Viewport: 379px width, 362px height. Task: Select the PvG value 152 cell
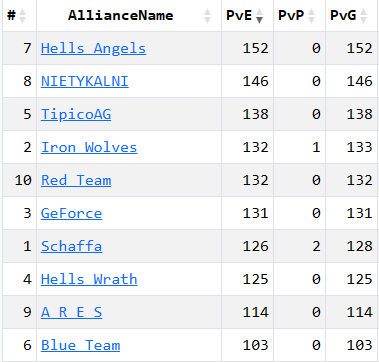coord(352,48)
